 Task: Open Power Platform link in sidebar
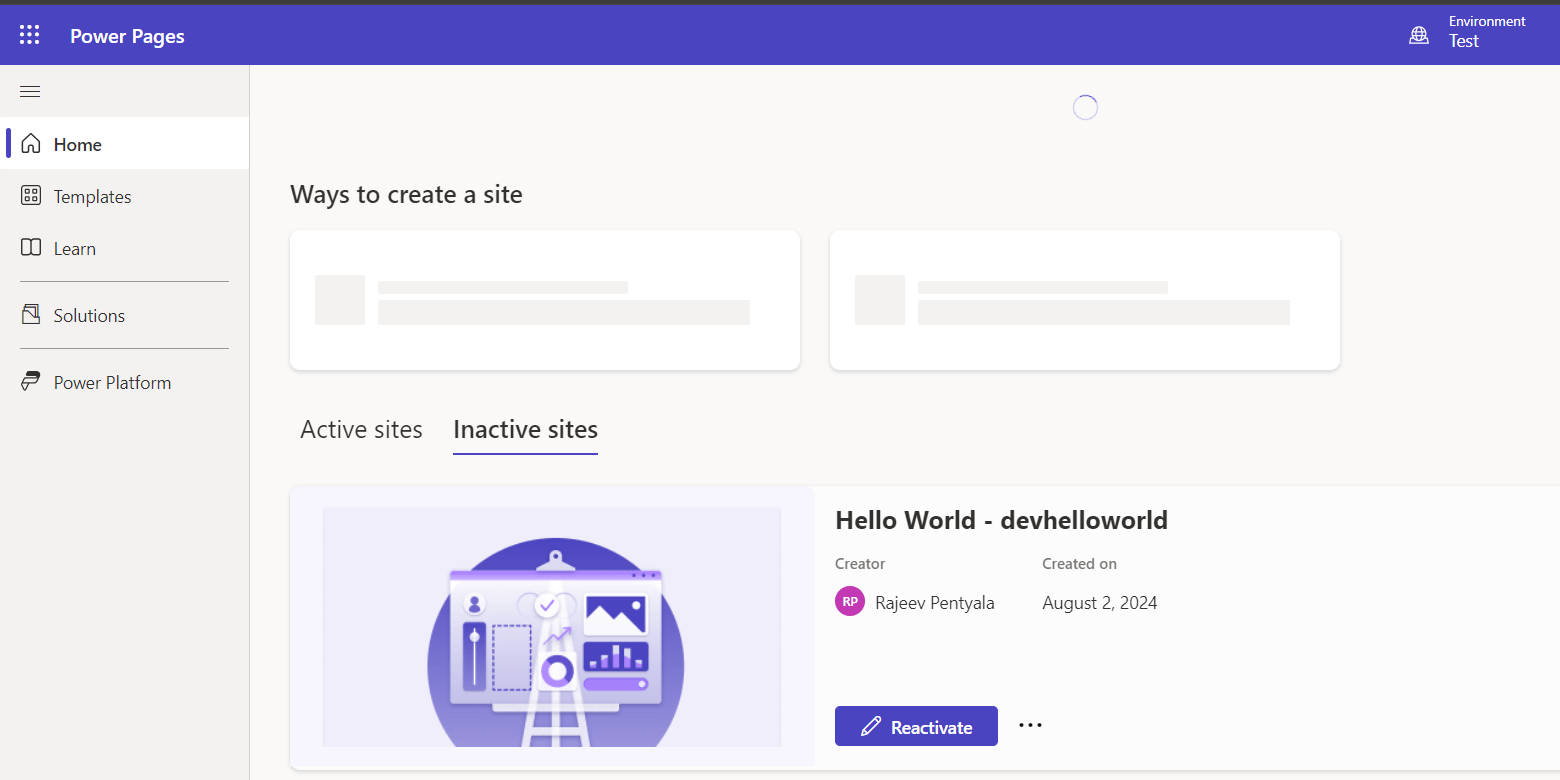click(x=125, y=382)
